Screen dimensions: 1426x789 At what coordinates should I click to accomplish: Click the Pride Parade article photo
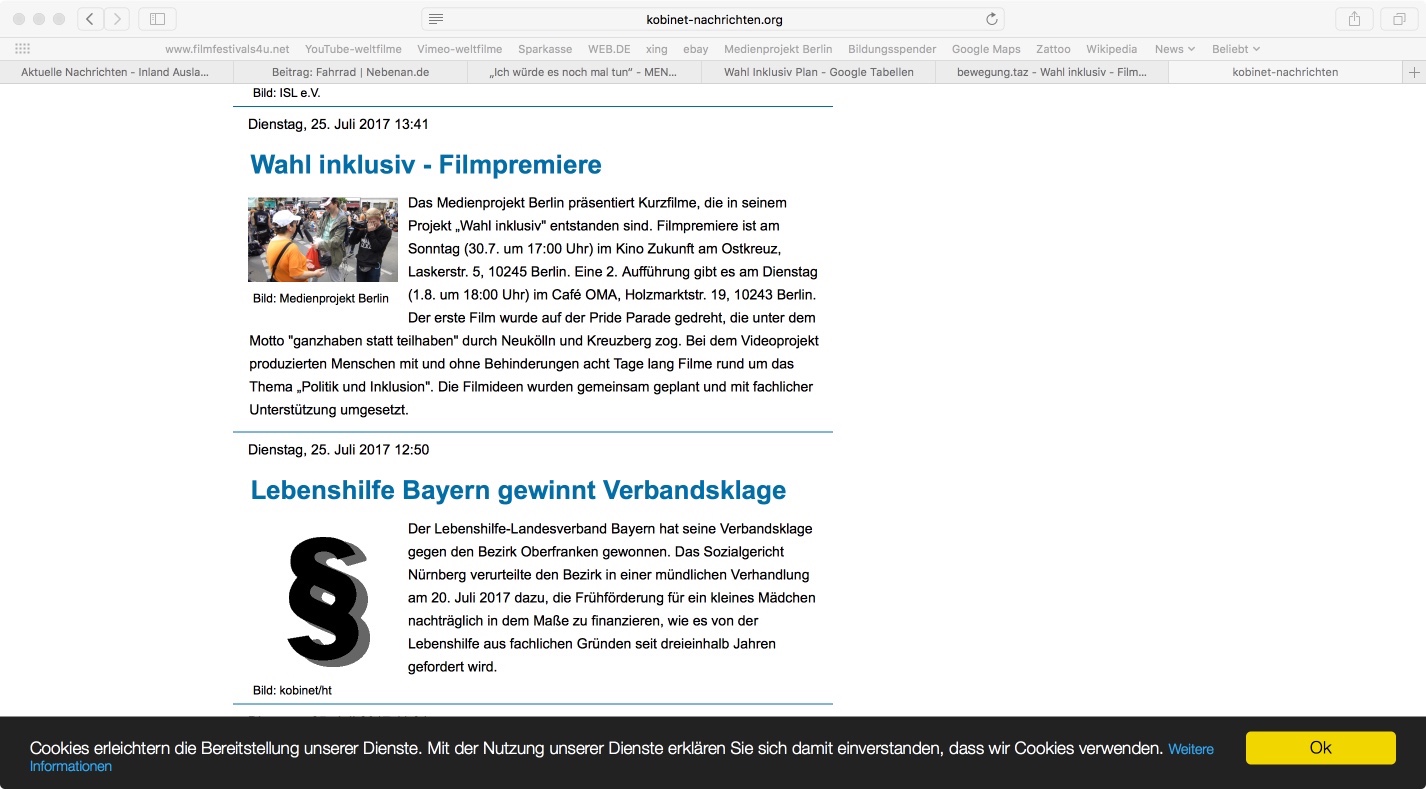[x=323, y=239]
